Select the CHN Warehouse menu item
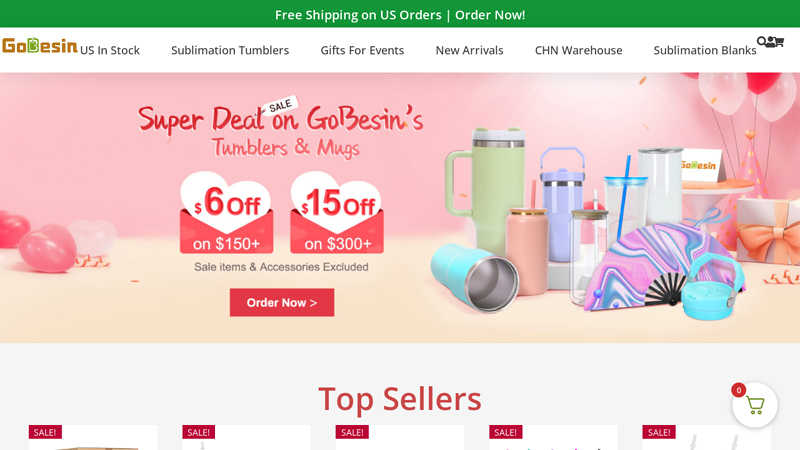This screenshot has height=450, width=800. tap(579, 50)
